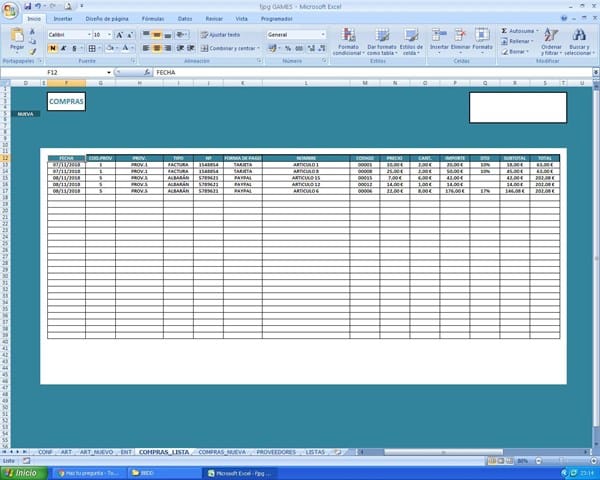Viewport: 600px width, 480px height.
Task: Click Combinar y centrar
Action: tap(228, 48)
